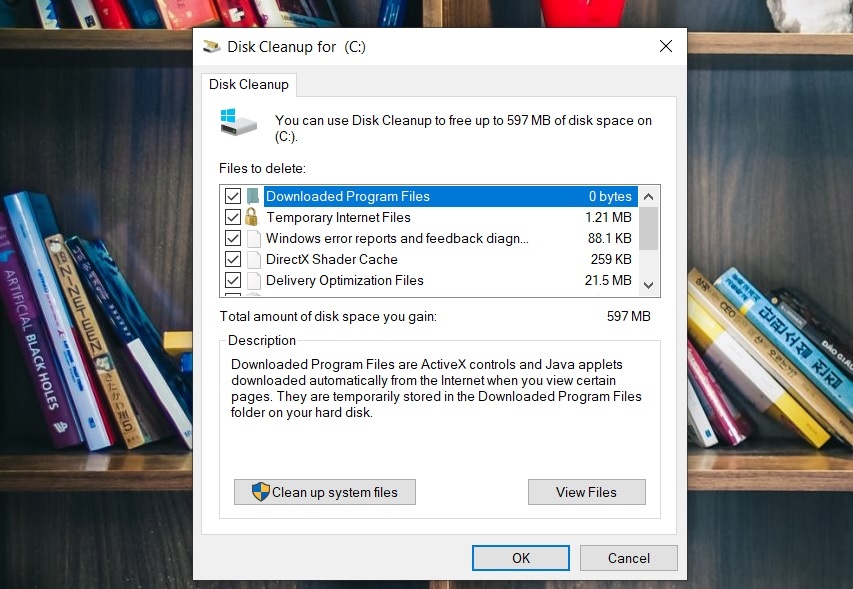
Task: Confirm the cleanup with OK
Action: click(521, 558)
